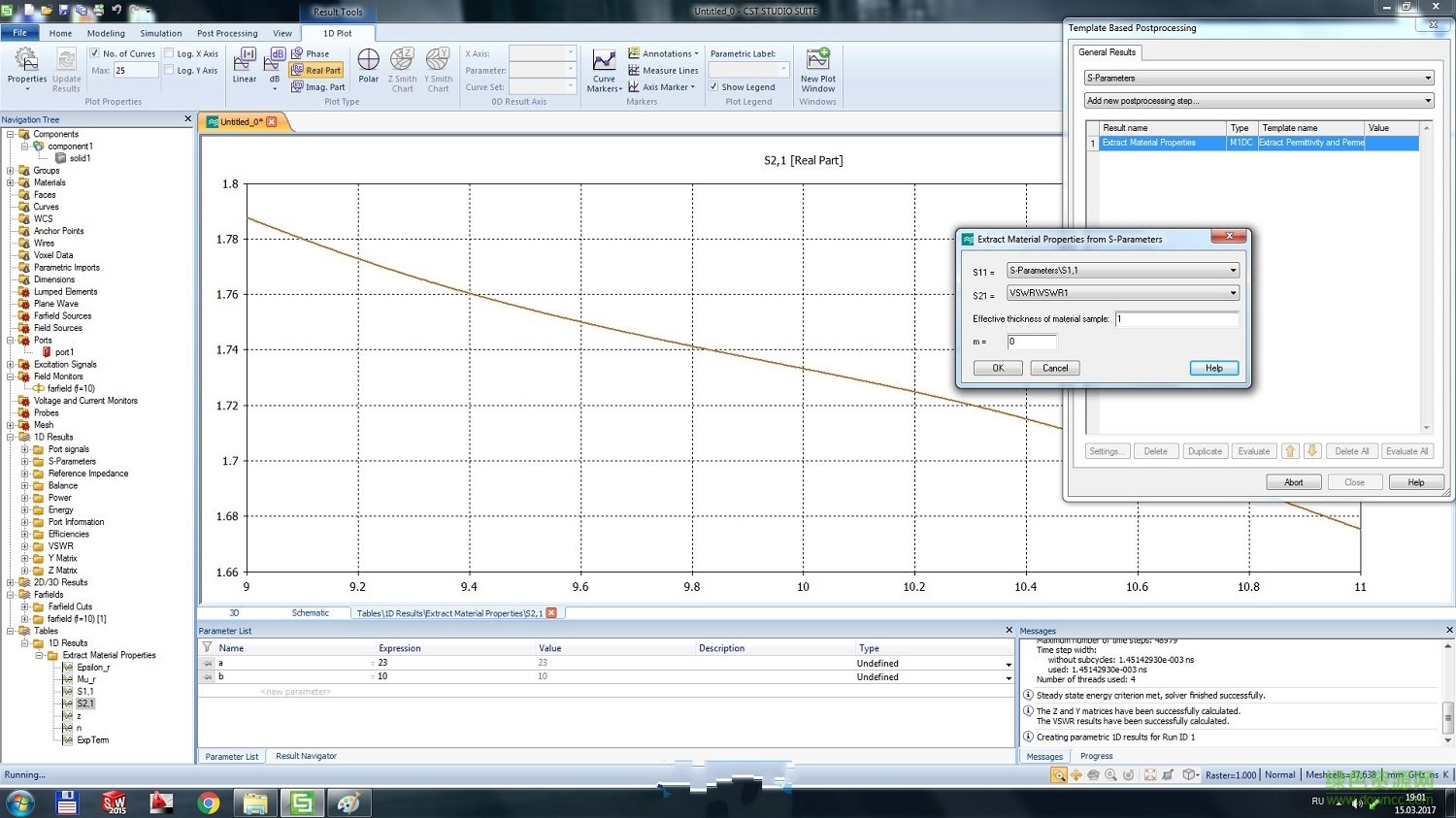Viewport: 1456px width, 818px height.
Task: Click OK in the Extract Material Properties dialog
Action: click(x=998, y=368)
